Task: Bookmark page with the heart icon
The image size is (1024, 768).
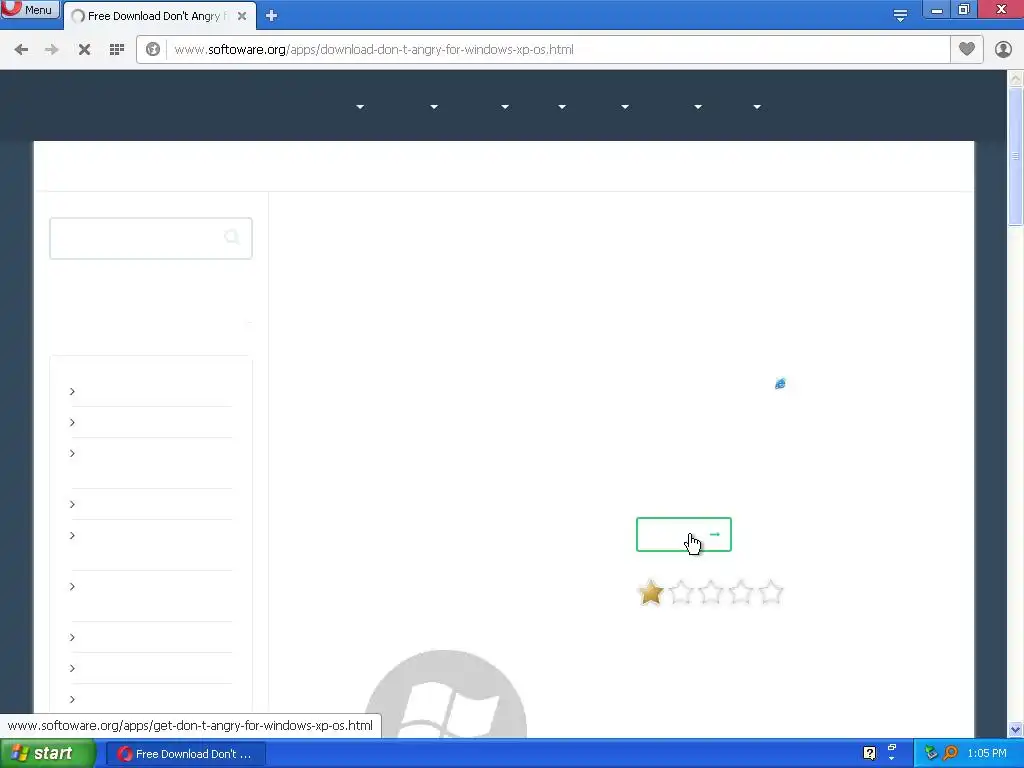Action: coord(967,49)
